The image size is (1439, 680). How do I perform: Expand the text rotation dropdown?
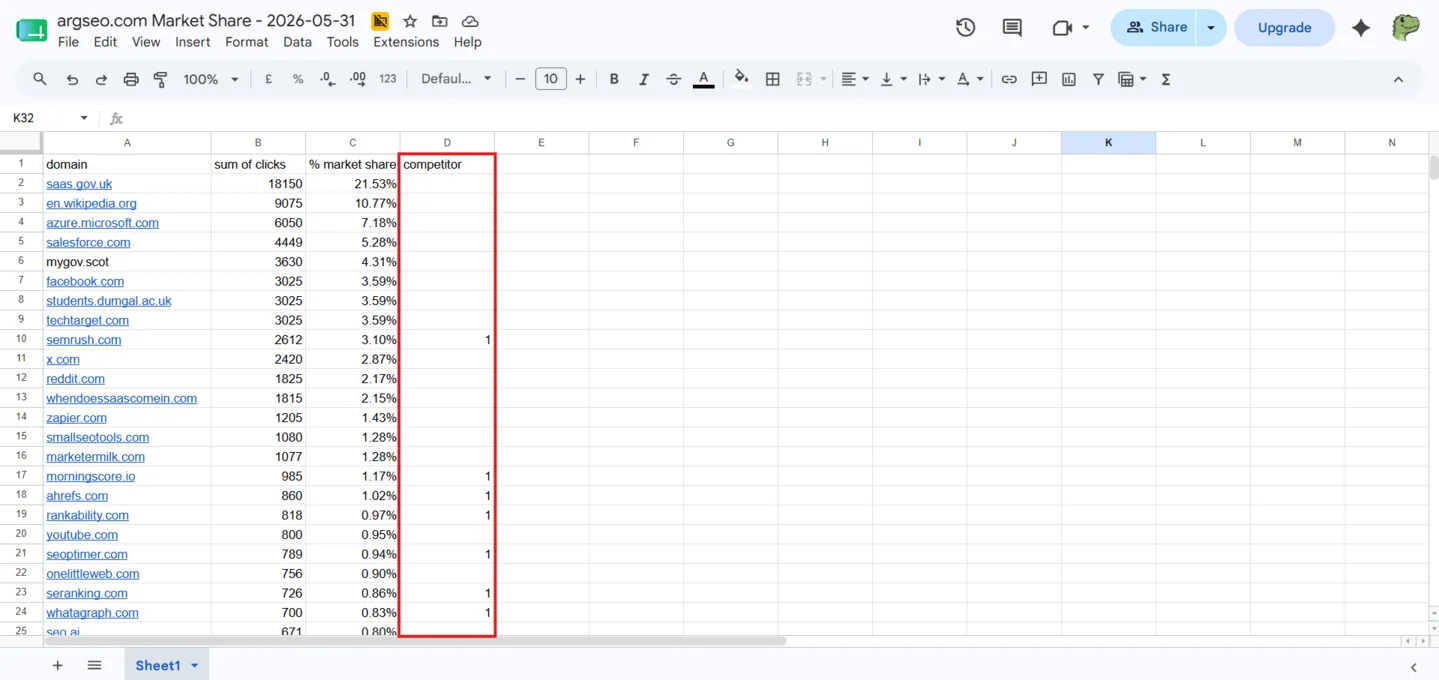tap(980, 79)
